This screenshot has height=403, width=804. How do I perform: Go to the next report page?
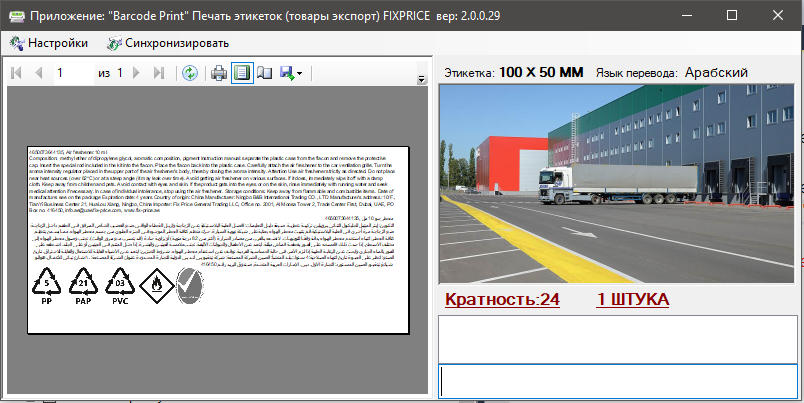coord(137,73)
